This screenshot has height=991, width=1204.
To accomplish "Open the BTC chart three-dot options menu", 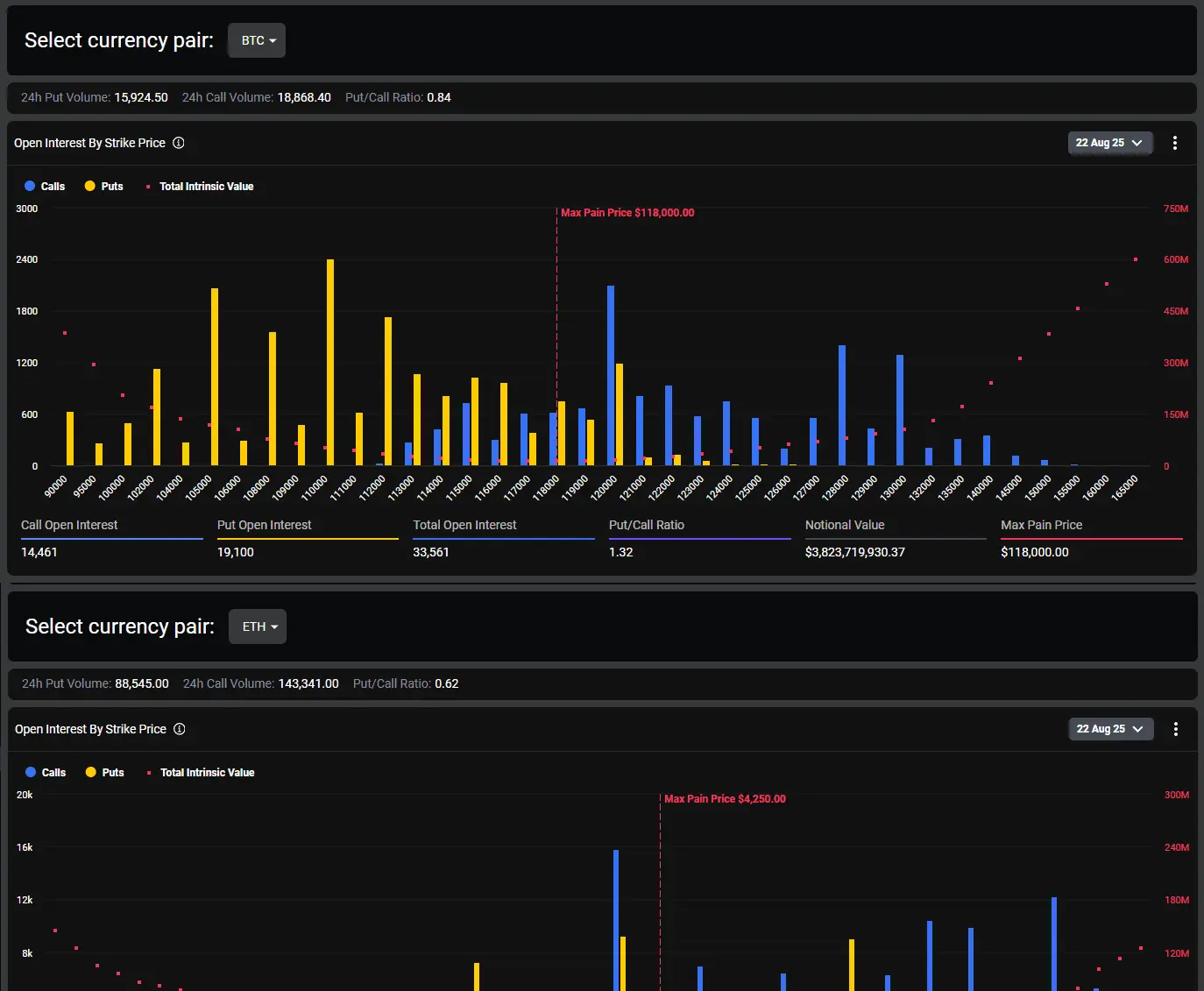I will point(1175,143).
